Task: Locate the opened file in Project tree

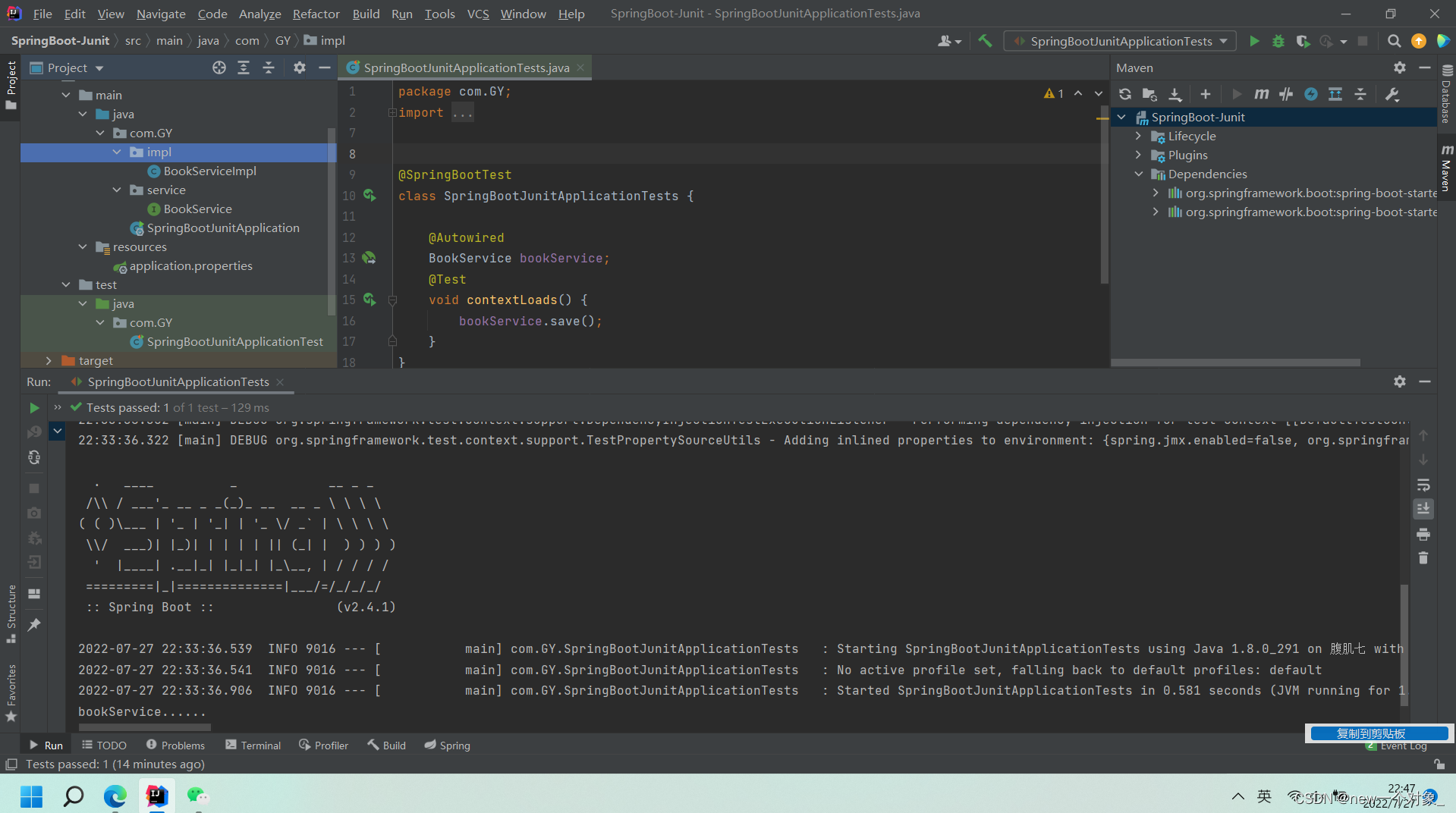Action: click(x=219, y=67)
